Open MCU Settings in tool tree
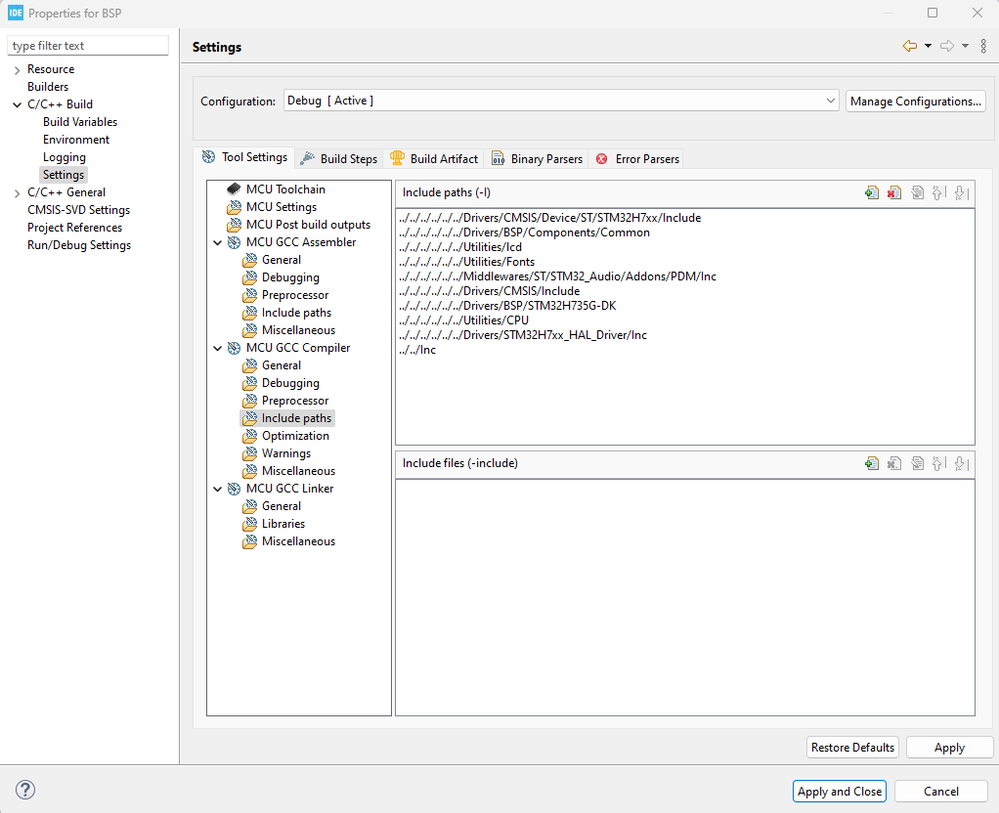This screenshot has height=813, width=999. pos(272,207)
